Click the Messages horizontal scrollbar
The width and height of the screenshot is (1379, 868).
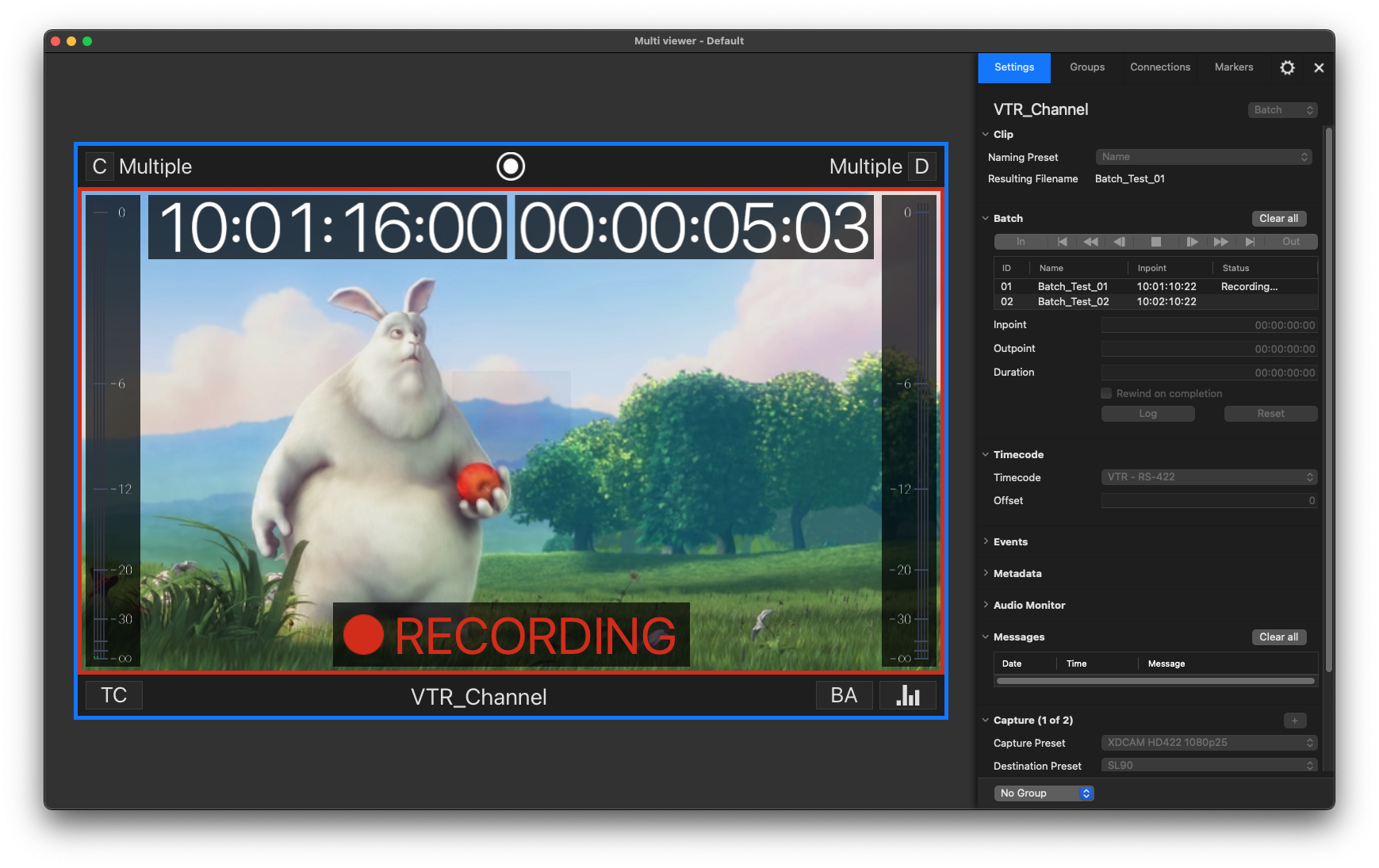pos(1155,681)
